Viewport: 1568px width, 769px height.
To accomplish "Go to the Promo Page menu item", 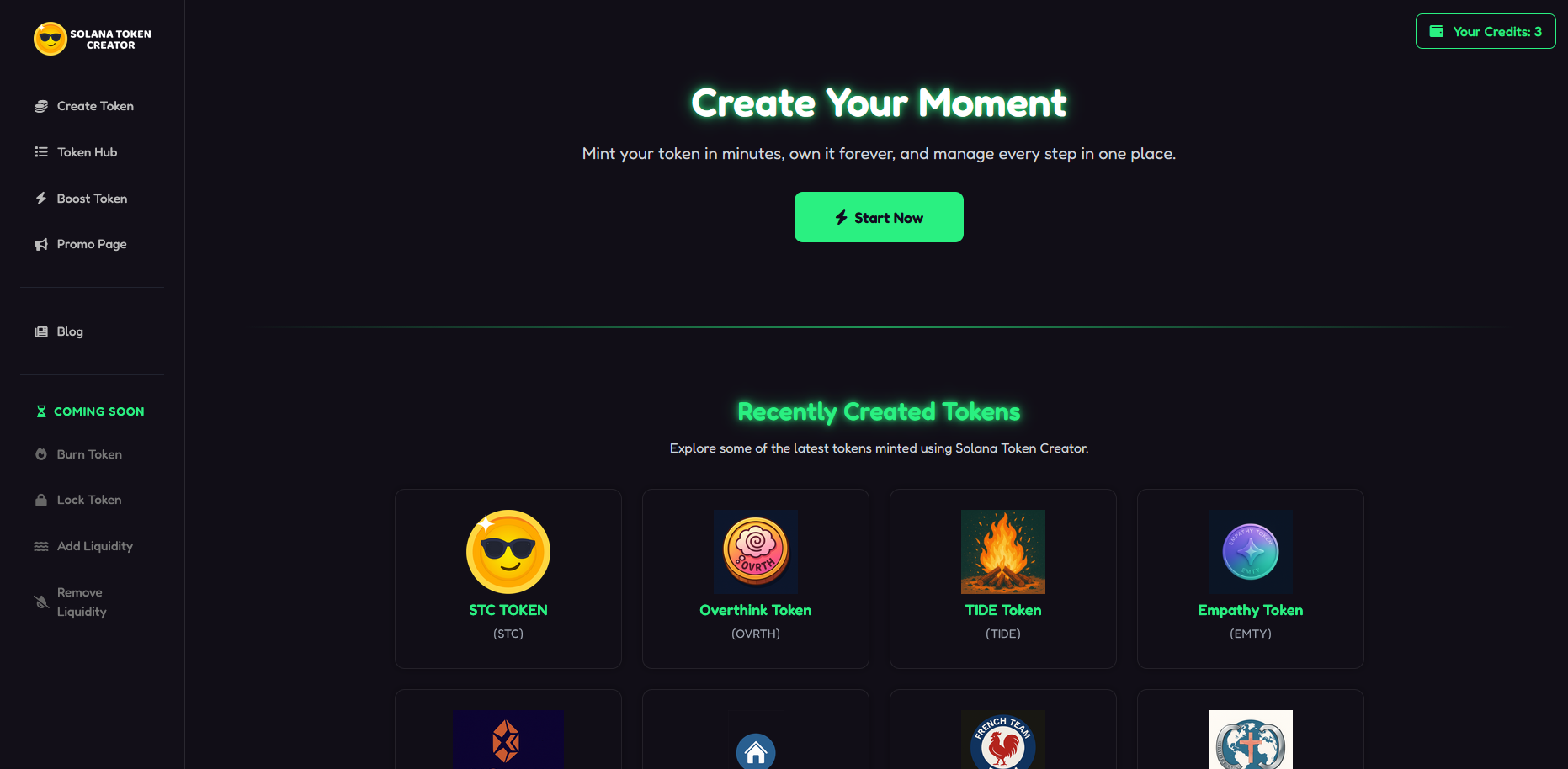I will click(x=92, y=244).
